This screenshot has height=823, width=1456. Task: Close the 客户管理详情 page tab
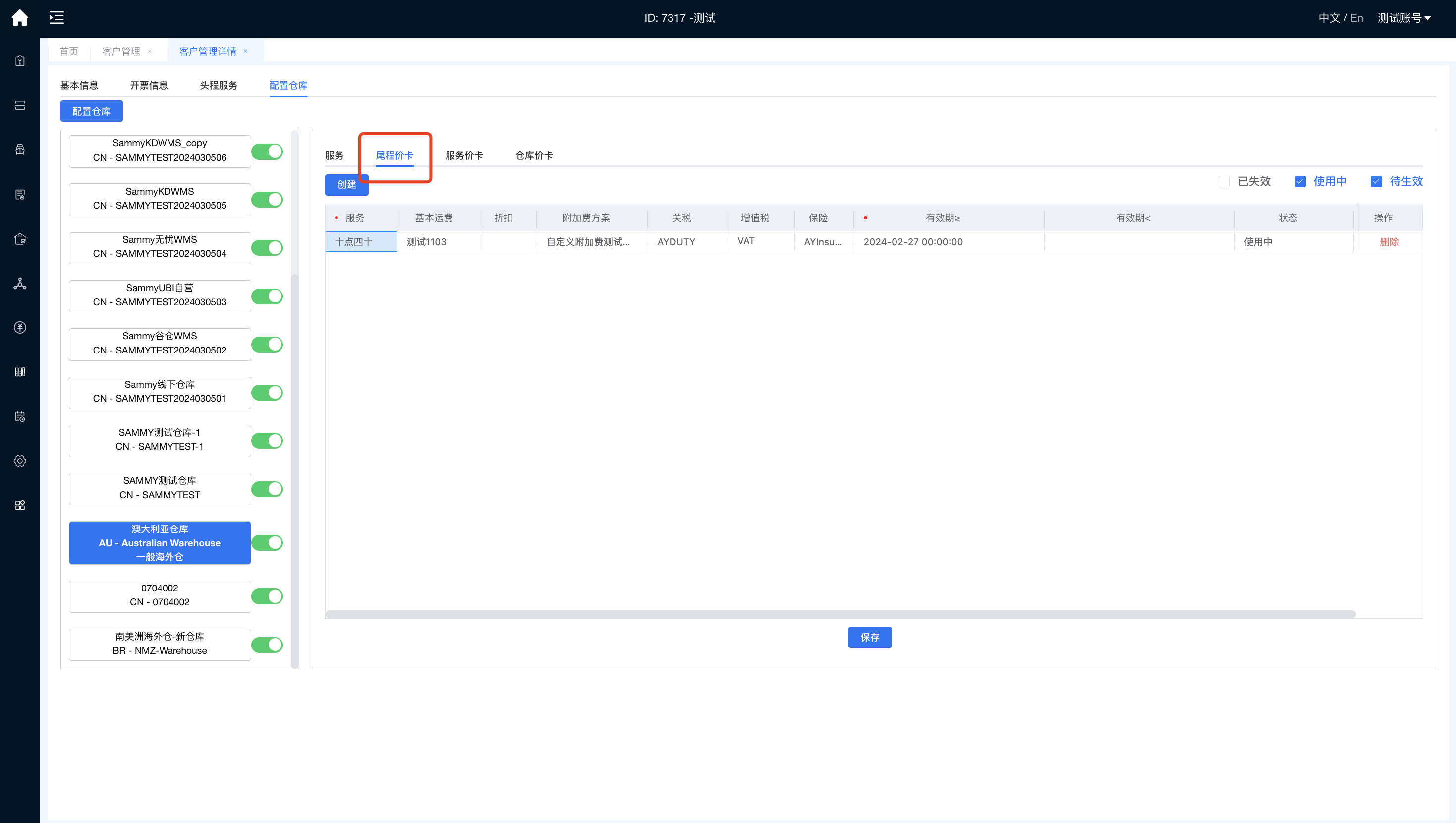[245, 51]
